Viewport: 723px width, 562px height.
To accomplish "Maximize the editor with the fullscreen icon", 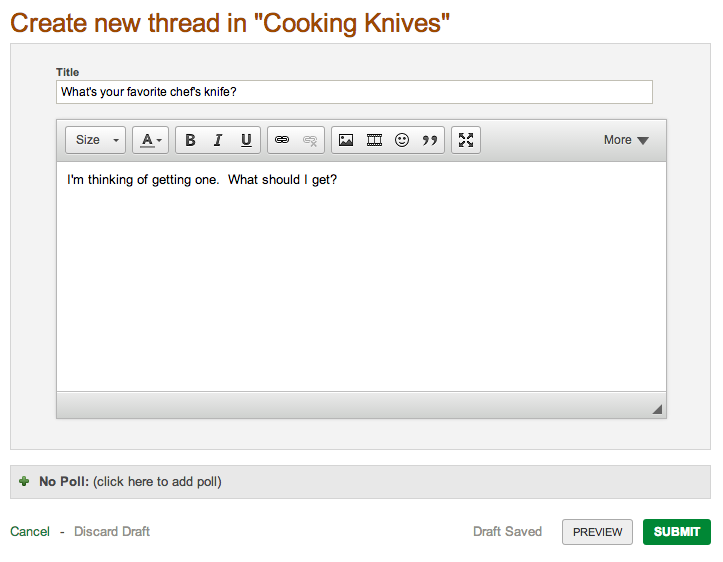I will pos(466,140).
